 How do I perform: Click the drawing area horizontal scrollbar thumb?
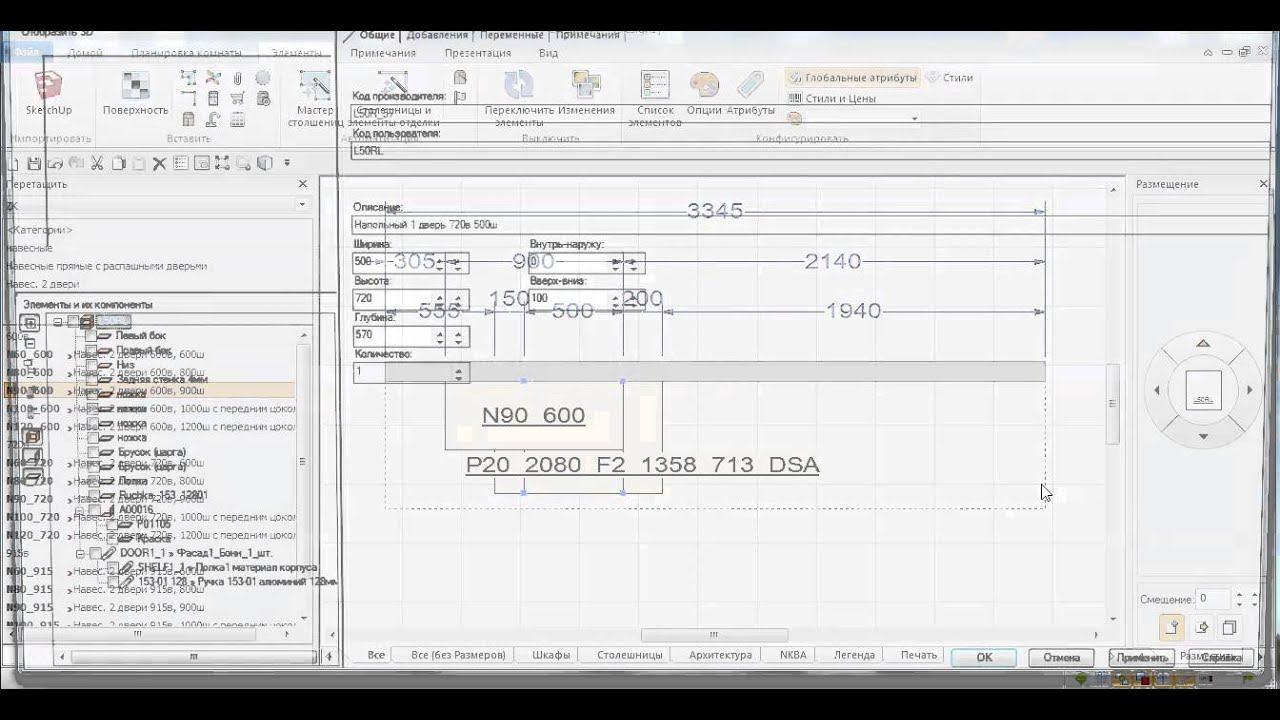tap(714, 634)
